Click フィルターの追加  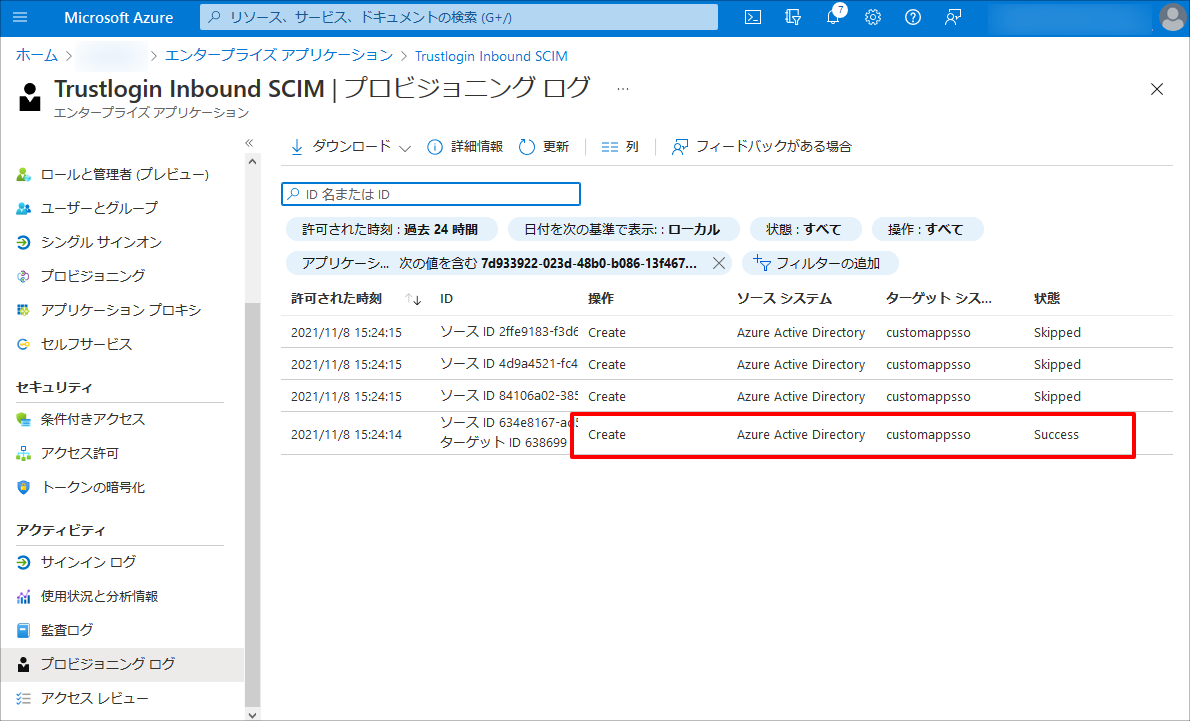[820, 263]
